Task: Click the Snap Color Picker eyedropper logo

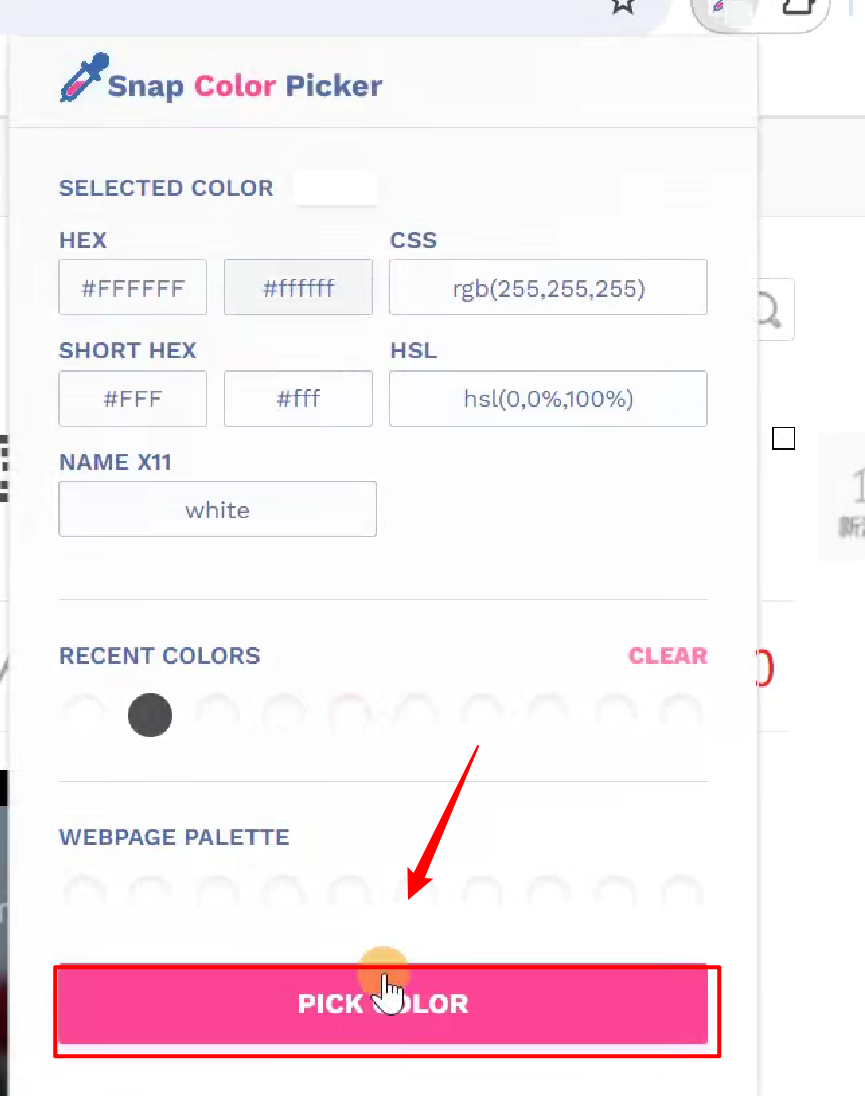Action: pyautogui.click(x=81, y=80)
